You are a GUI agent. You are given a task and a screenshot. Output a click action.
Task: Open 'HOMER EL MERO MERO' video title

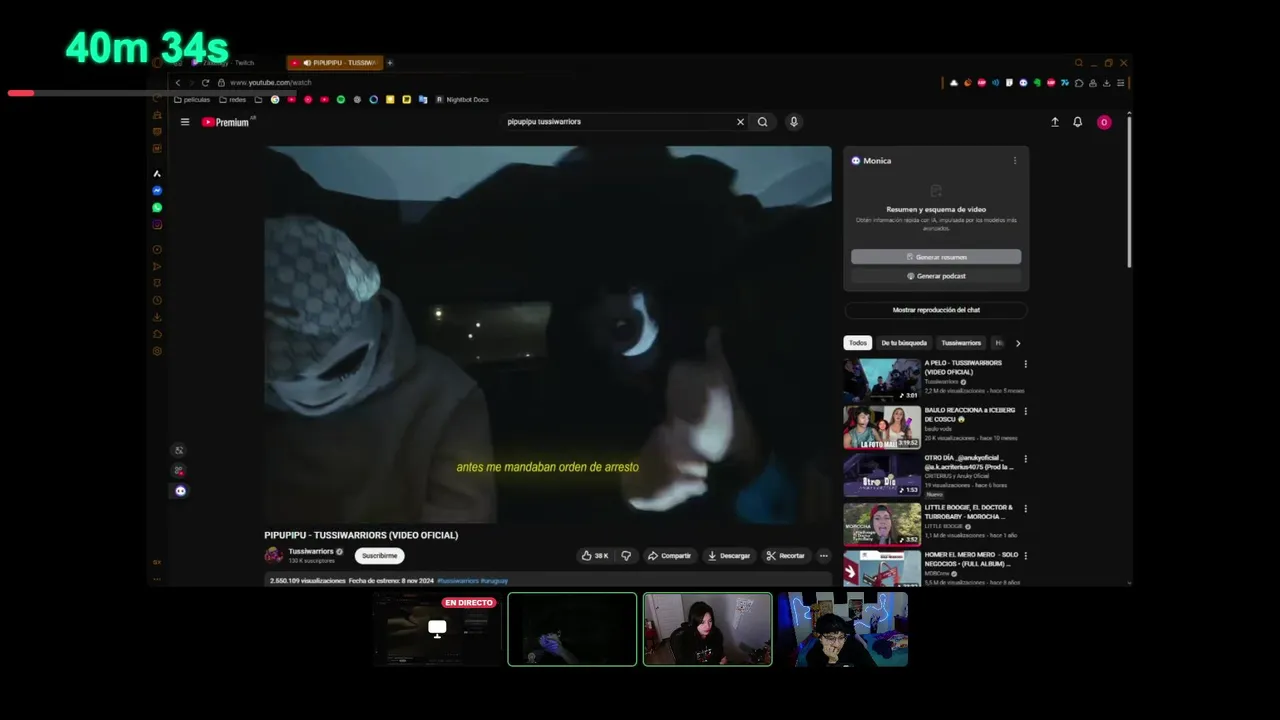tap(970, 559)
